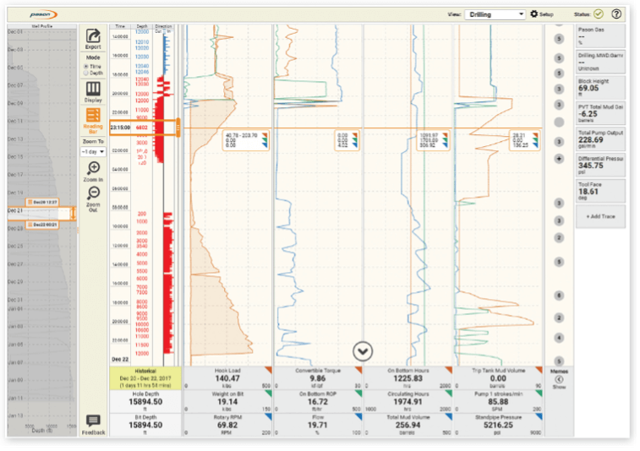This screenshot has height=451, width=640.
Task: Open the View Drilling dropdown
Action: click(495, 14)
